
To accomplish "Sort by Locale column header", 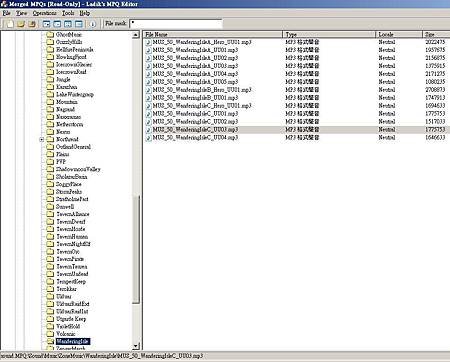I will pos(399,34).
